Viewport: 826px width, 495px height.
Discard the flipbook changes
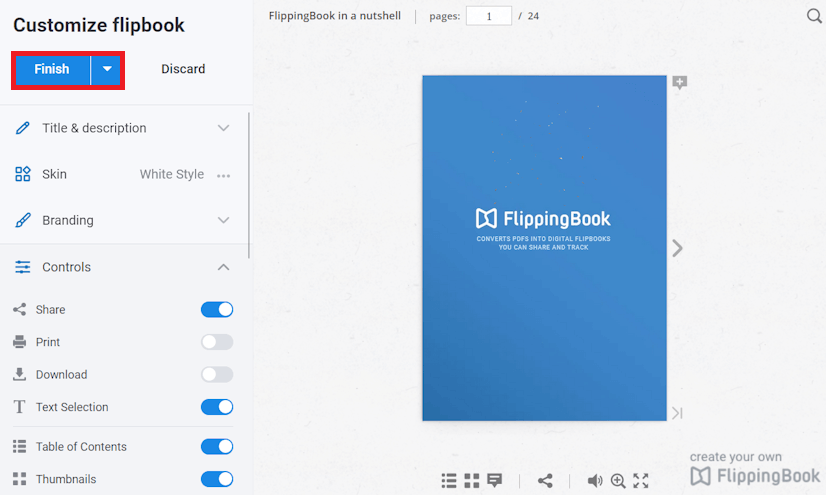coord(183,69)
